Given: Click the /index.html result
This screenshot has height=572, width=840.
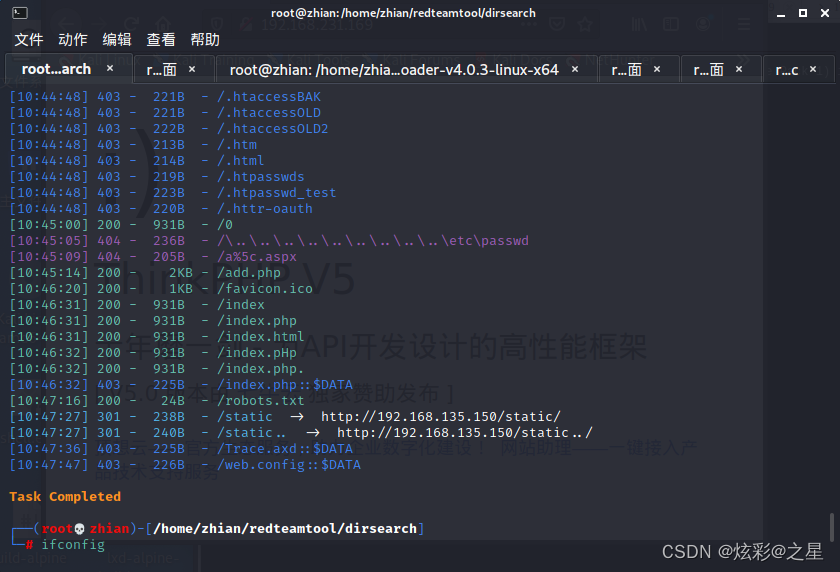Looking at the screenshot, I should [156, 337].
